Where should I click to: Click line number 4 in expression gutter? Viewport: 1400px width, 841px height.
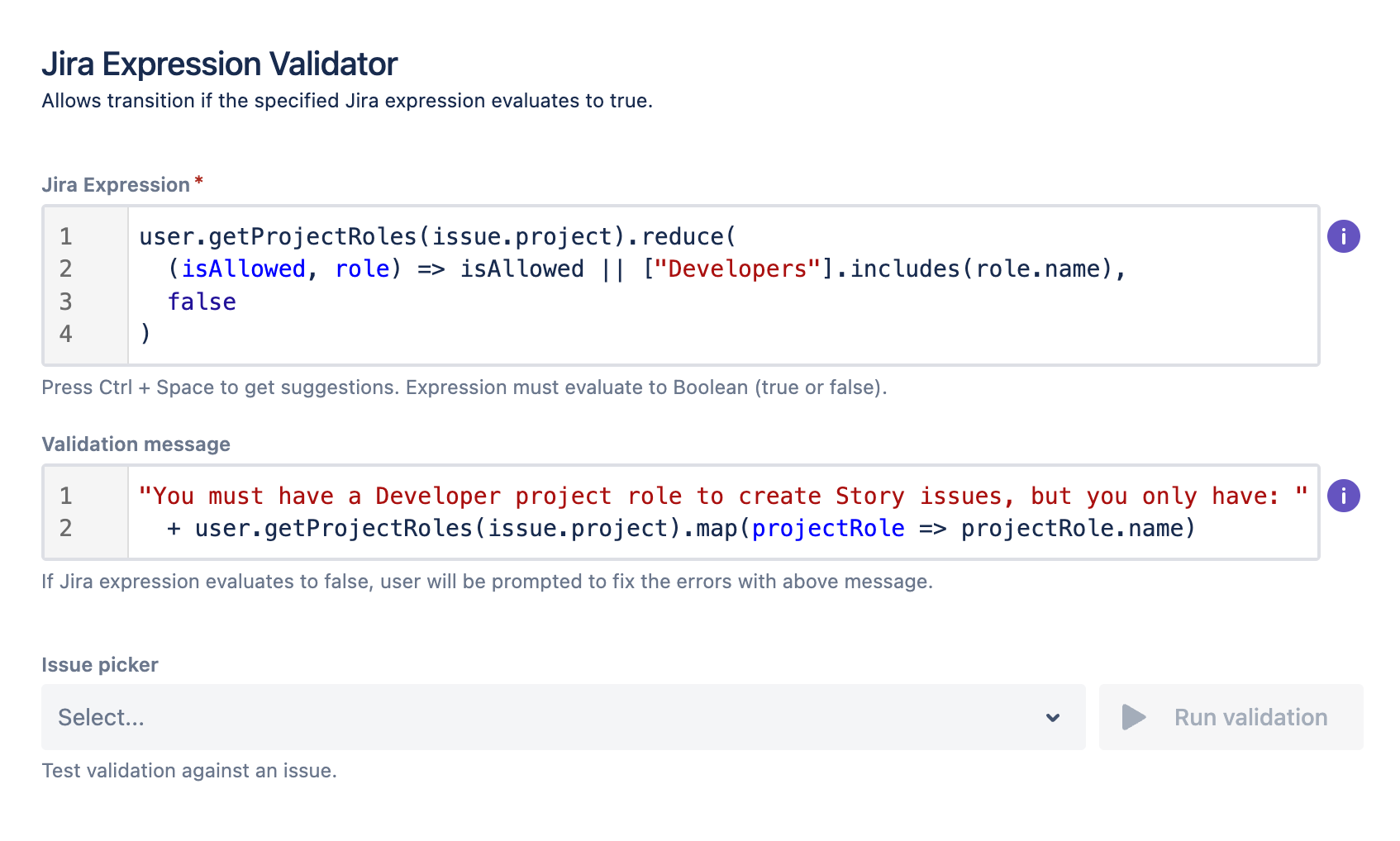[66, 334]
